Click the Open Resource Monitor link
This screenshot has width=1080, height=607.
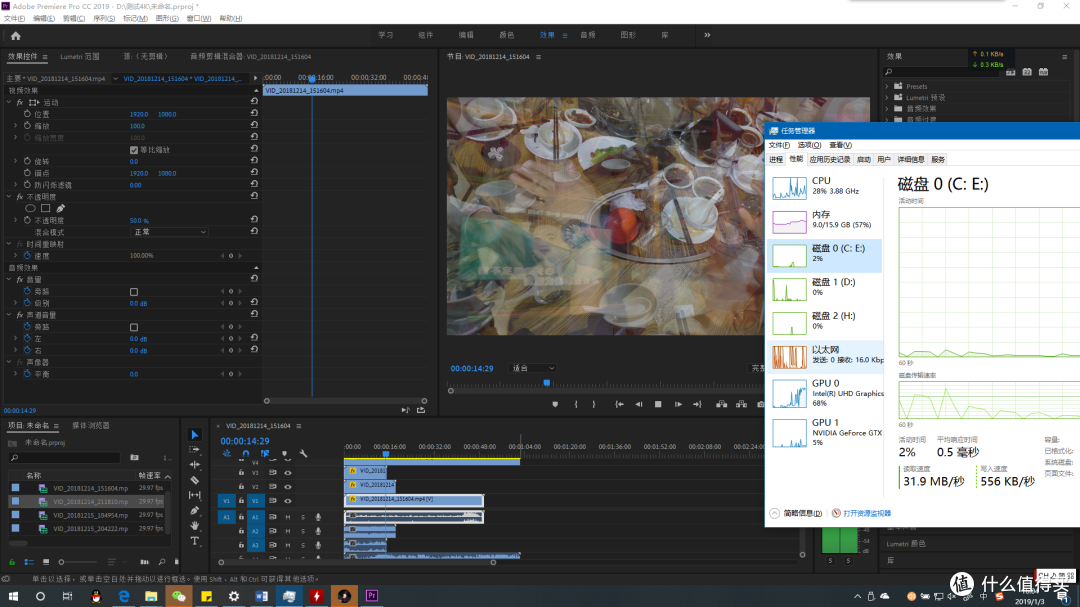point(866,513)
